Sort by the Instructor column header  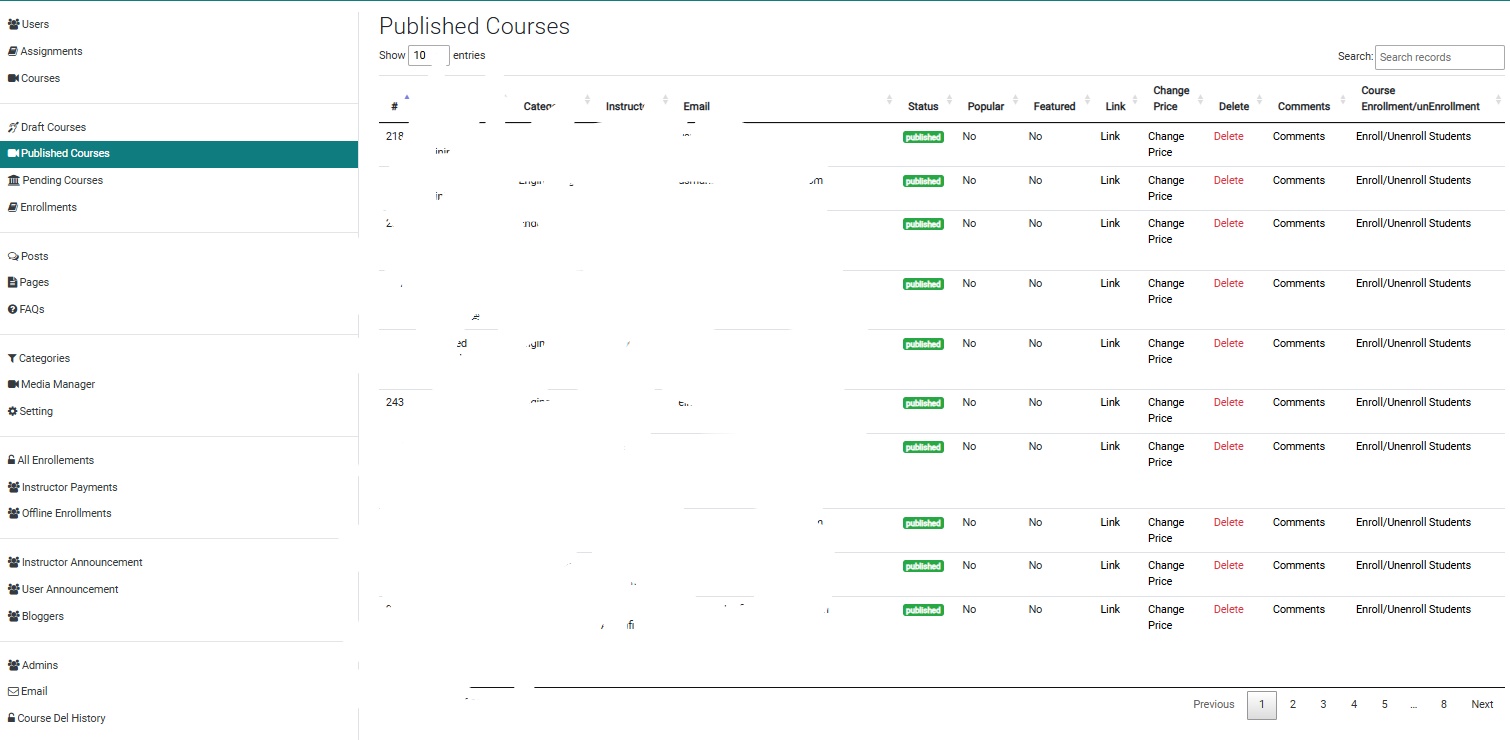[626, 106]
